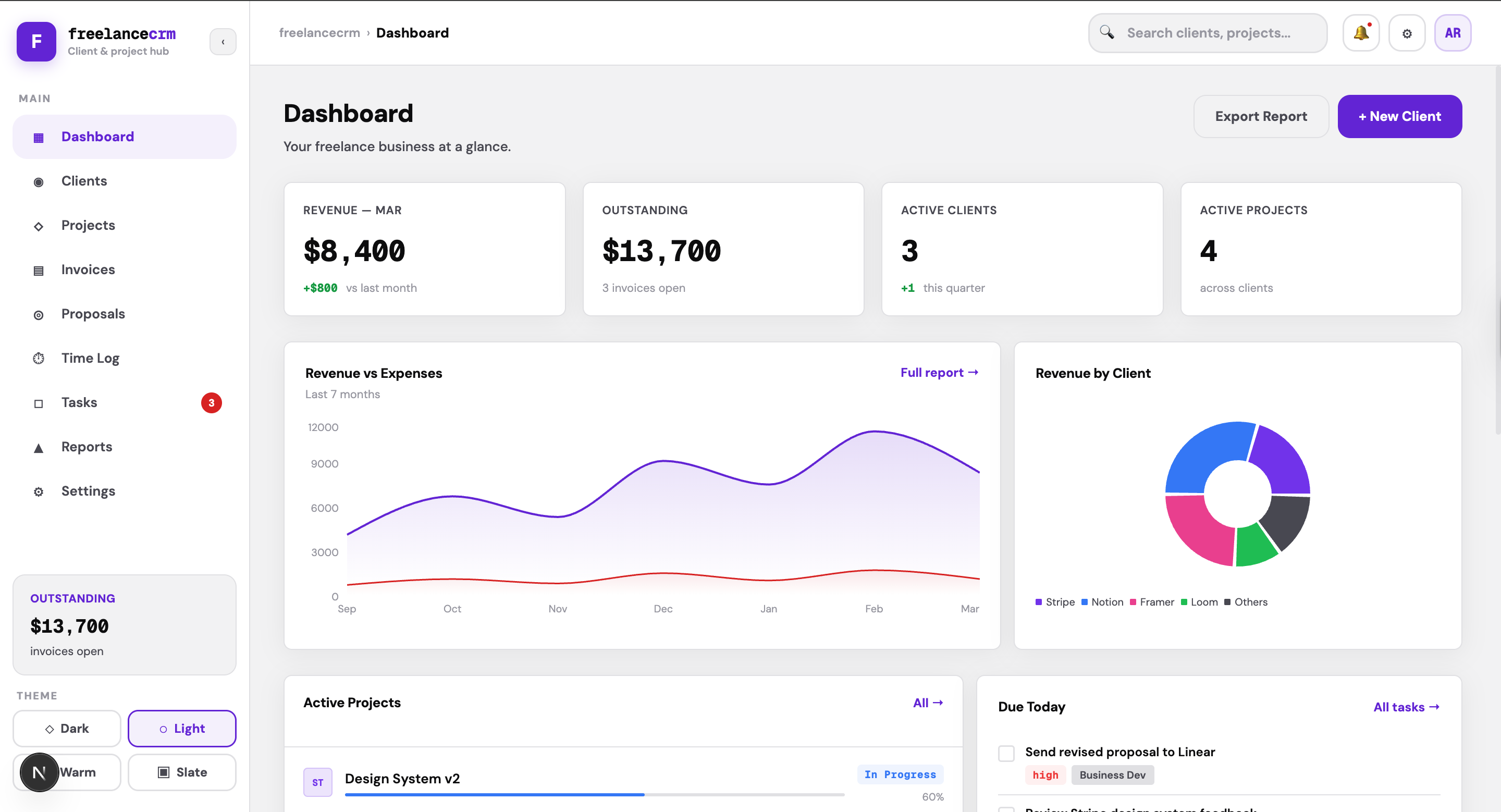The width and height of the screenshot is (1501, 812).
Task: Check the 'Send revised proposal to Linear' task
Action: coord(1006,753)
